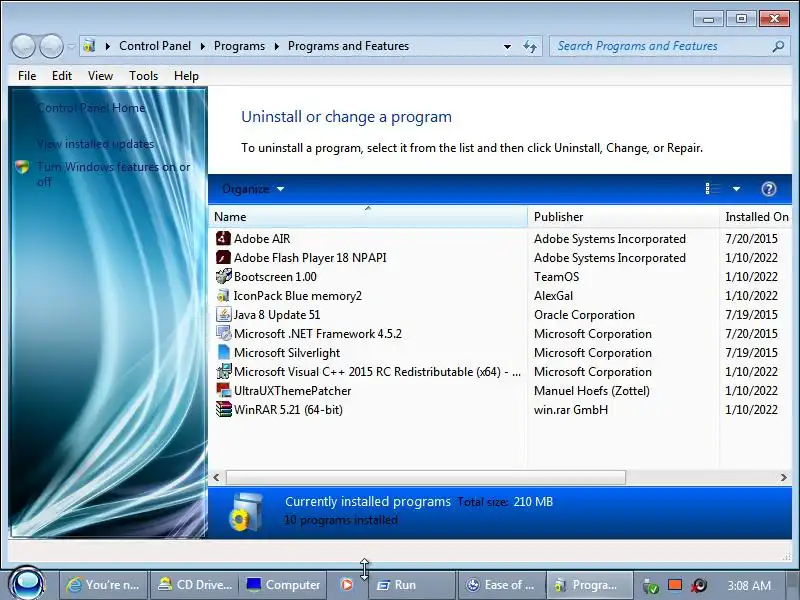Click Programs and Features breadcrumb
Viewport: 800px width, 600px height.
(x=348, y=46)
